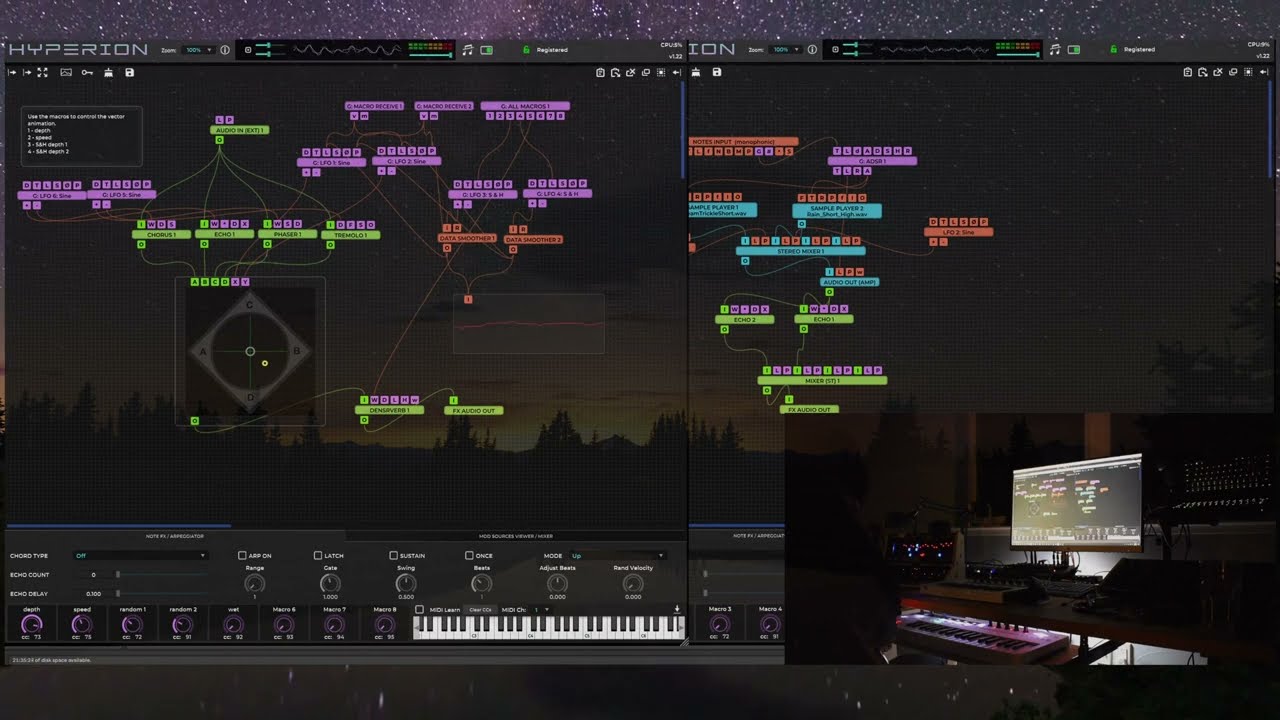The image size is (1280, 720).
Task: Toggle green power switch in left window header
Action: coord(487,50)
